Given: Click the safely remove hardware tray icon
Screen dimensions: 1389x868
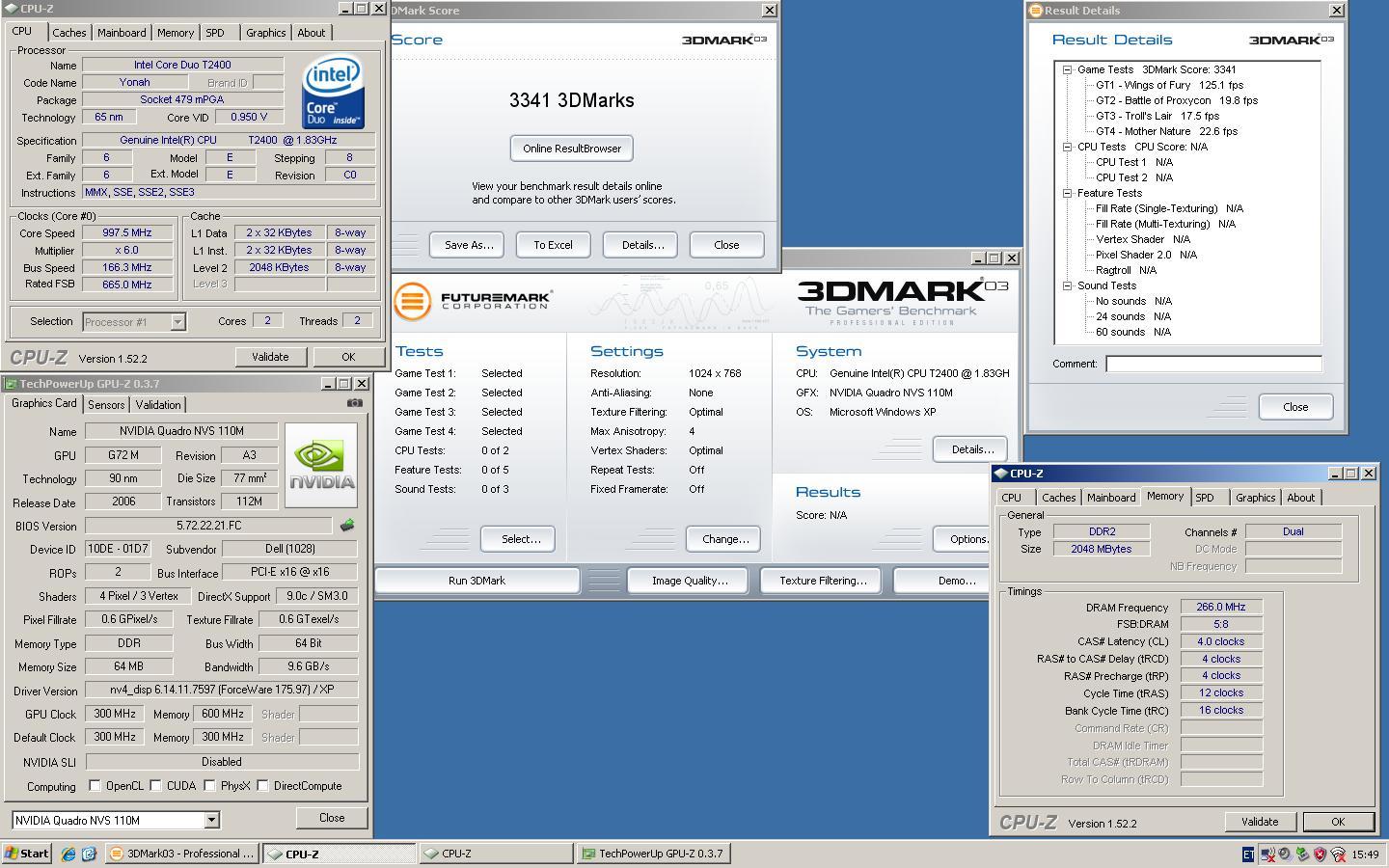Looking at the screenshot, I should click(x=1302, y=854).
